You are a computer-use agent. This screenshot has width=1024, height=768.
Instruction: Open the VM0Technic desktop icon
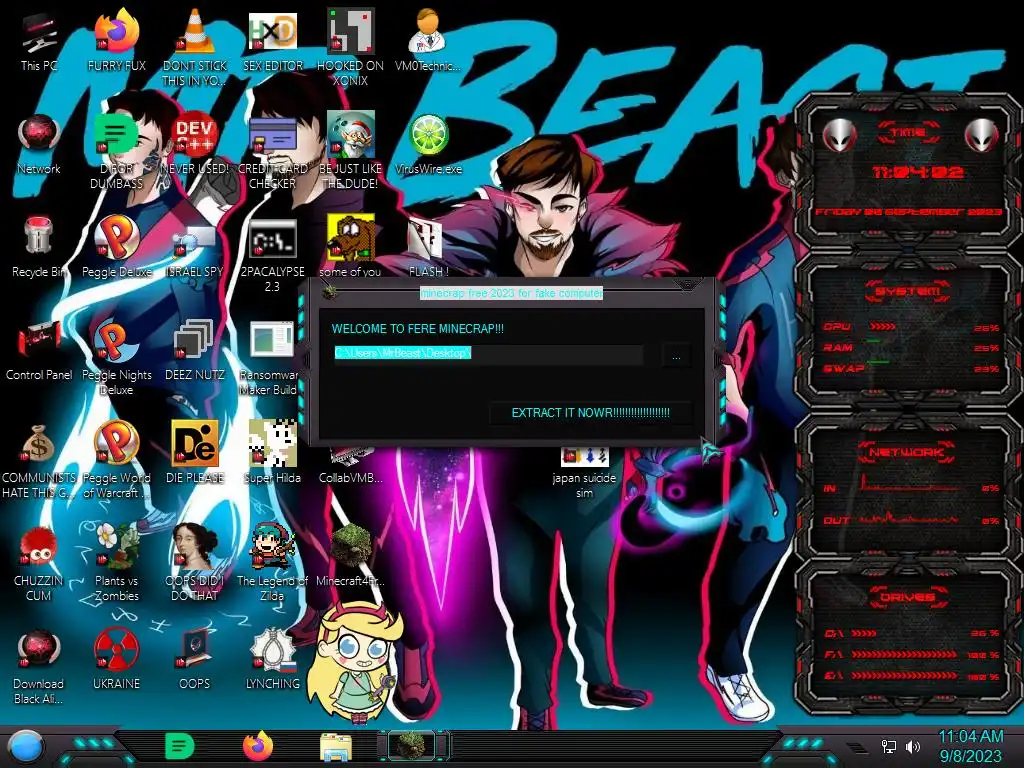pos(428,41)
